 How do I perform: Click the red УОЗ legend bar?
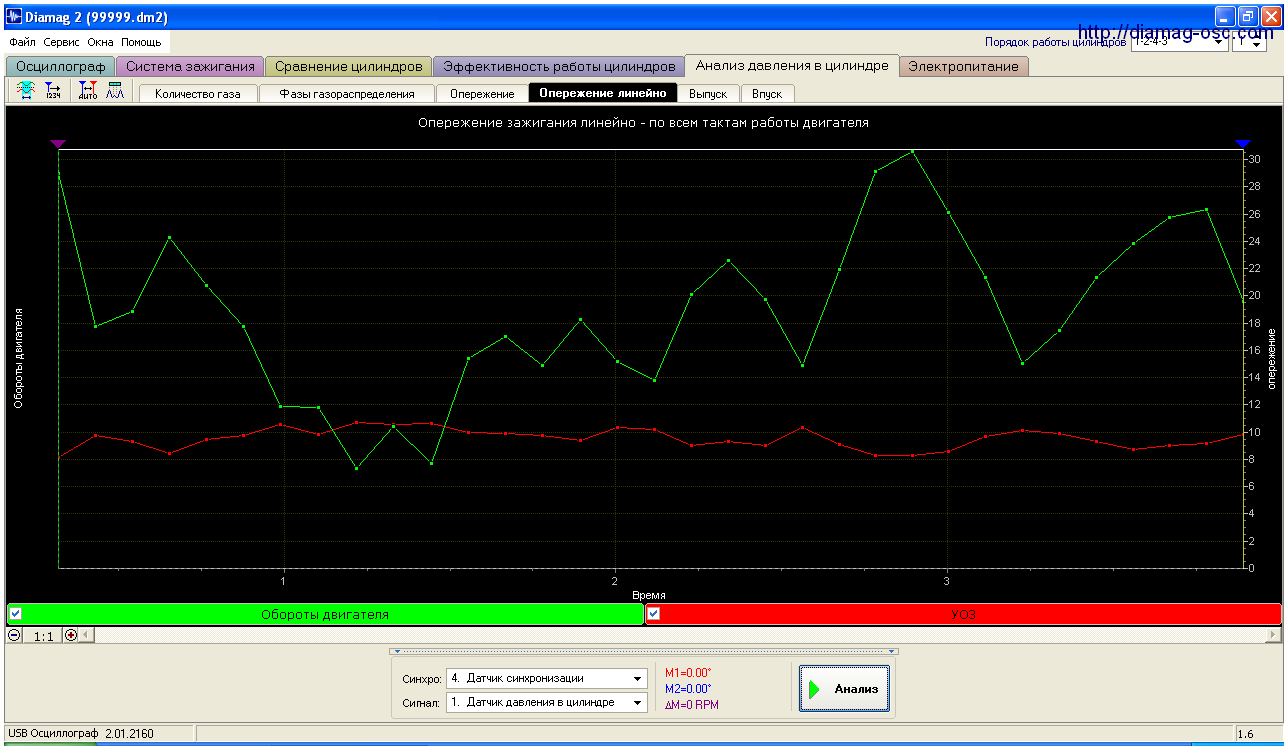963,614
